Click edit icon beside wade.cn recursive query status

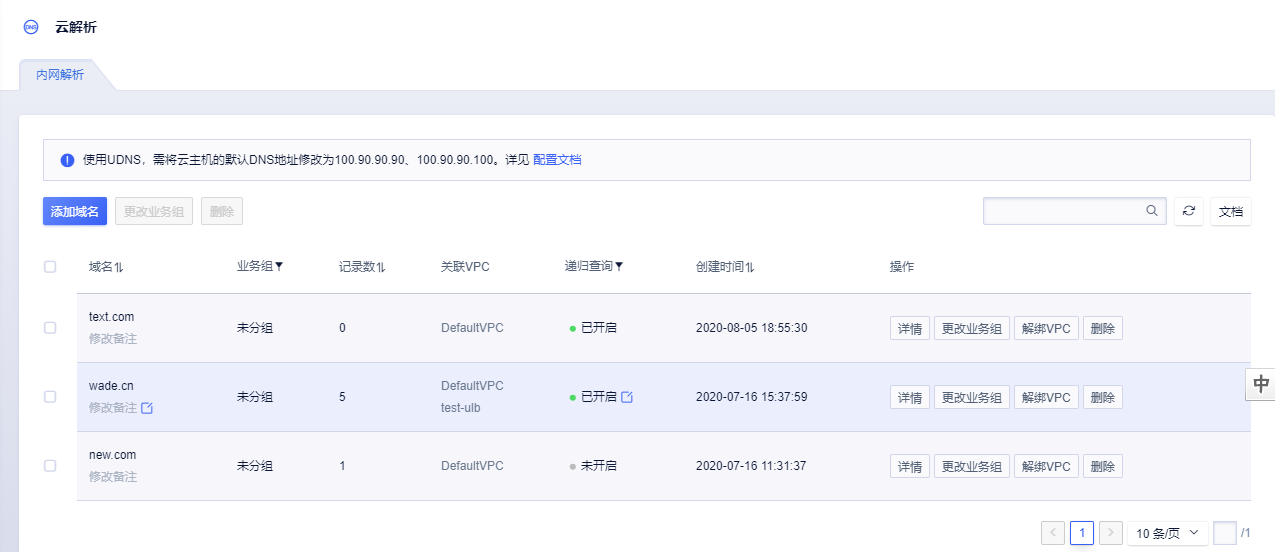click(x=627, y=397)
